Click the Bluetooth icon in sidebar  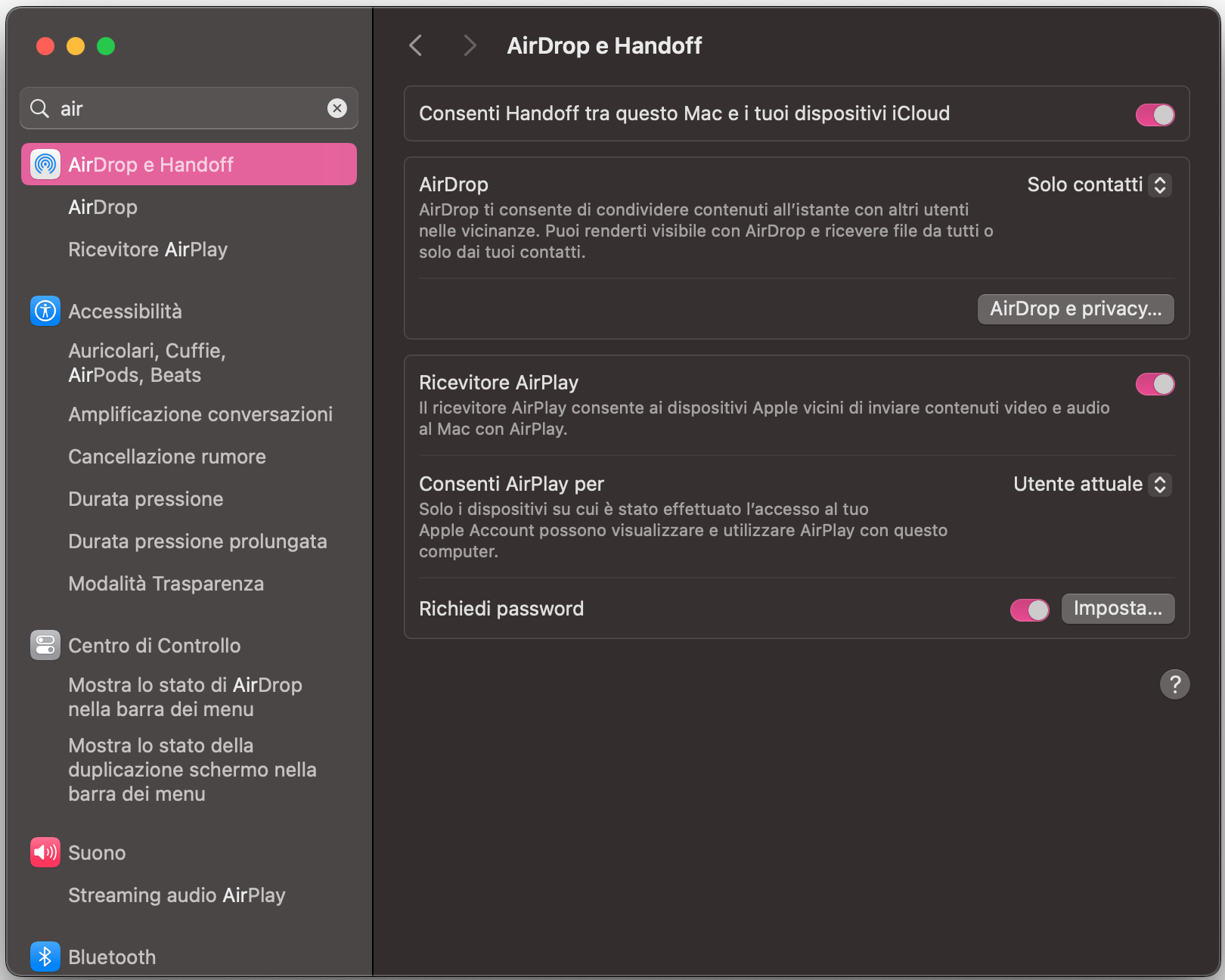(x=45, y=957)
